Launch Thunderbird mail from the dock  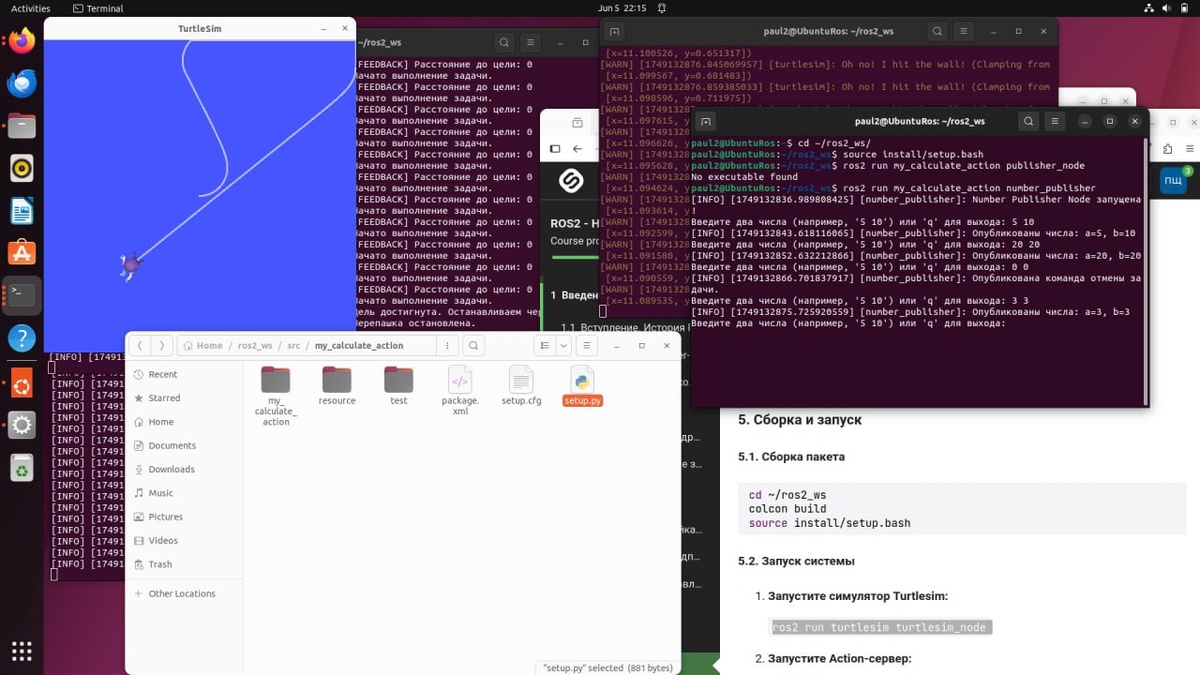tap(22, 84)
